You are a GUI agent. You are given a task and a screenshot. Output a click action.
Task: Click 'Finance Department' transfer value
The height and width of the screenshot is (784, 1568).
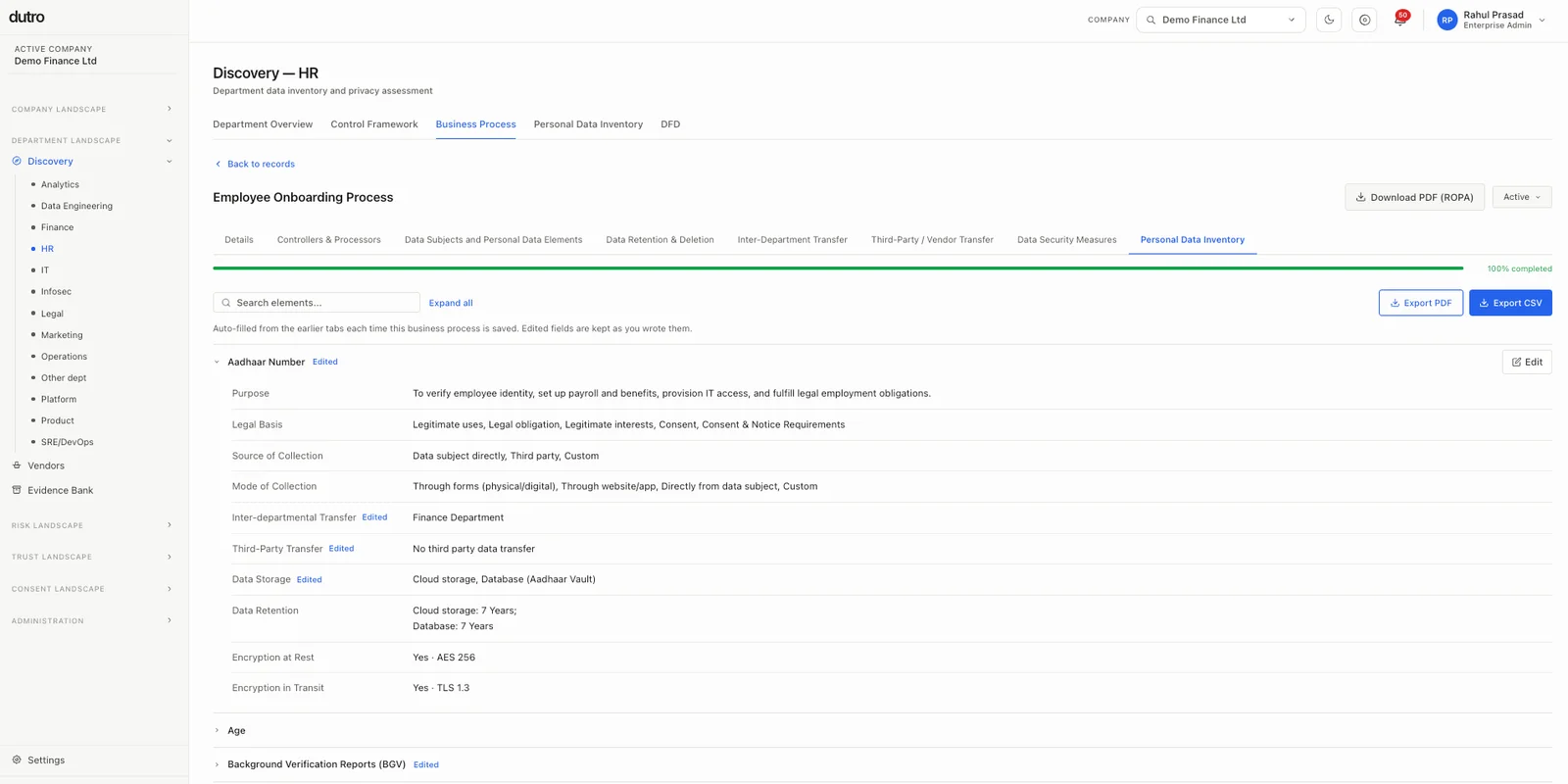point(458,517)
